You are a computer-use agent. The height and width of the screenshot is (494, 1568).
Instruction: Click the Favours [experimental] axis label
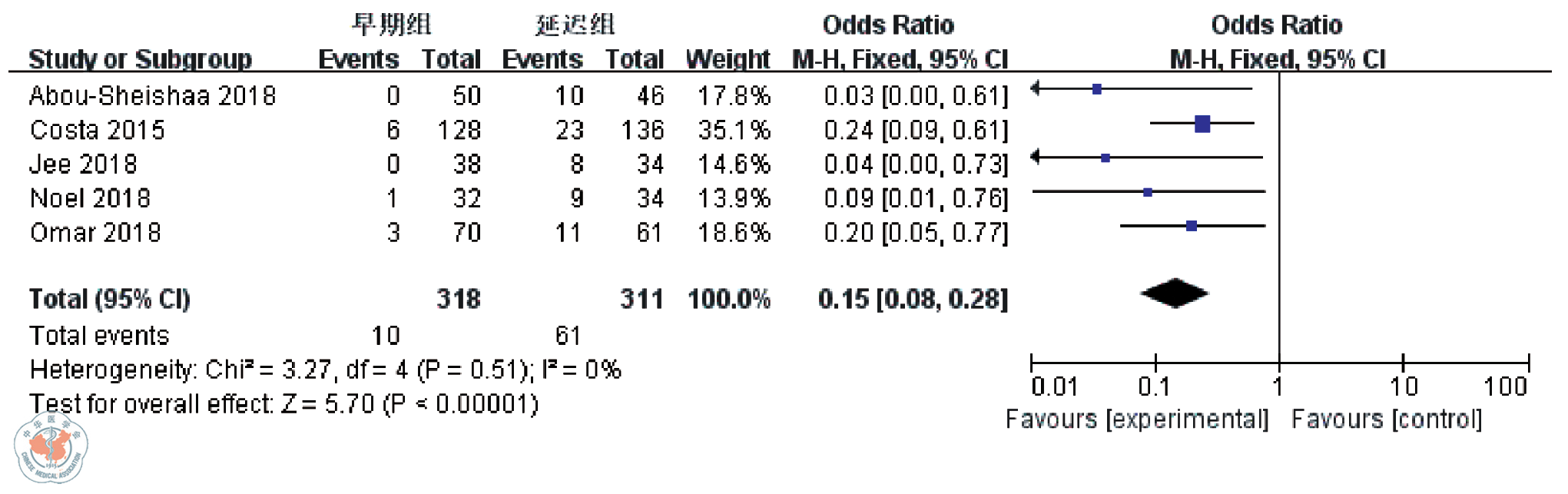1137,419
